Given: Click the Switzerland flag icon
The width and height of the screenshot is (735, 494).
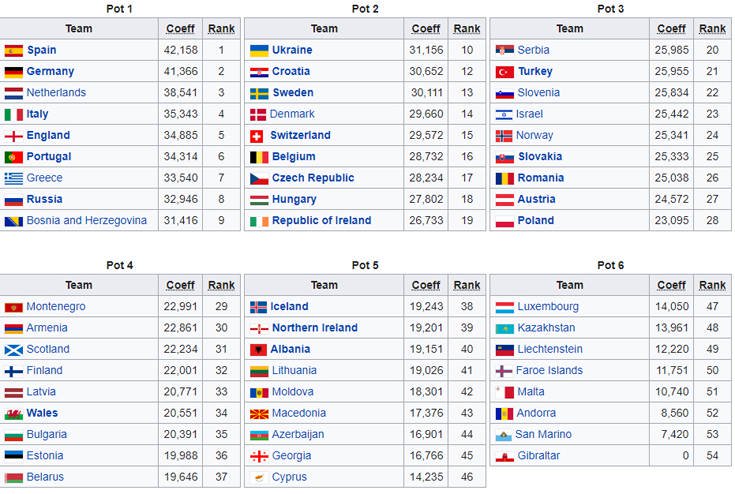Looking at the screenshot, I should (x=257, y=136).
